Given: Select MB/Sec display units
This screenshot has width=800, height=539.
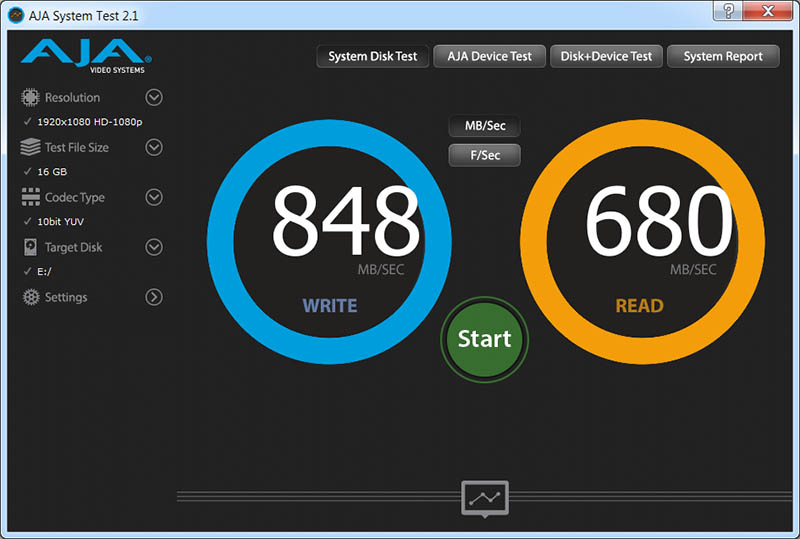Looking at the screenshot, I should pyautogui.click(x=485, y=126).
